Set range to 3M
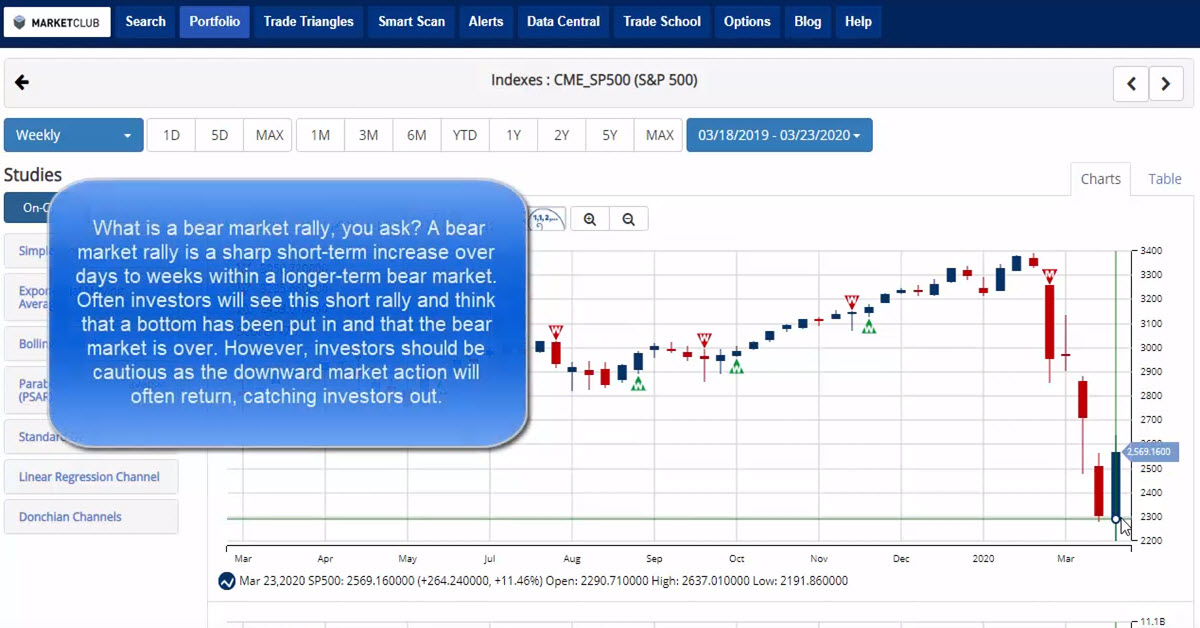The image size is (1200, 628). (368, 135)
